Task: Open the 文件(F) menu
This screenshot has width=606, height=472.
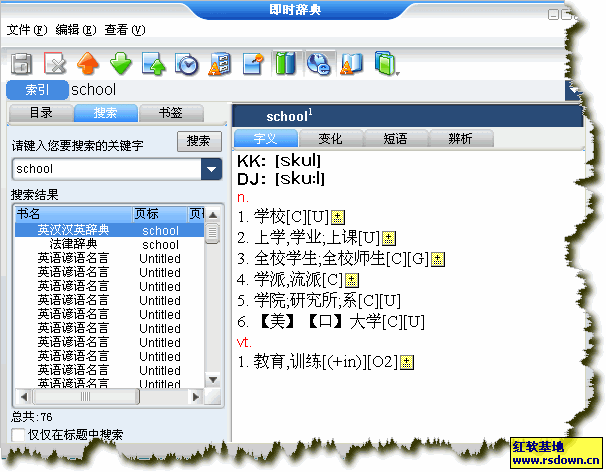Action: [x=27, y=30]
